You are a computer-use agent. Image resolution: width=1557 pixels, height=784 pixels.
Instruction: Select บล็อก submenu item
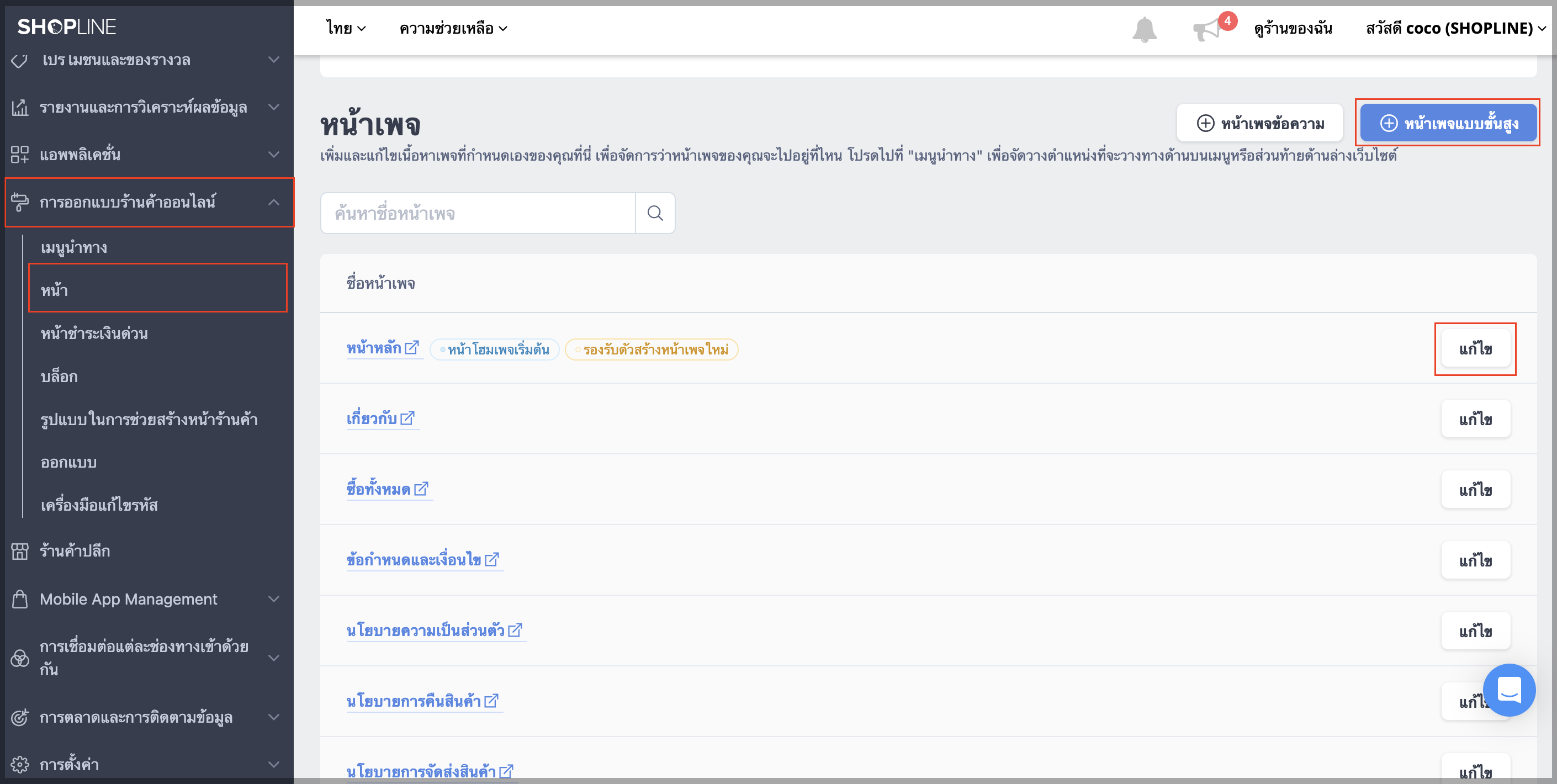click(x=59, y=377)
